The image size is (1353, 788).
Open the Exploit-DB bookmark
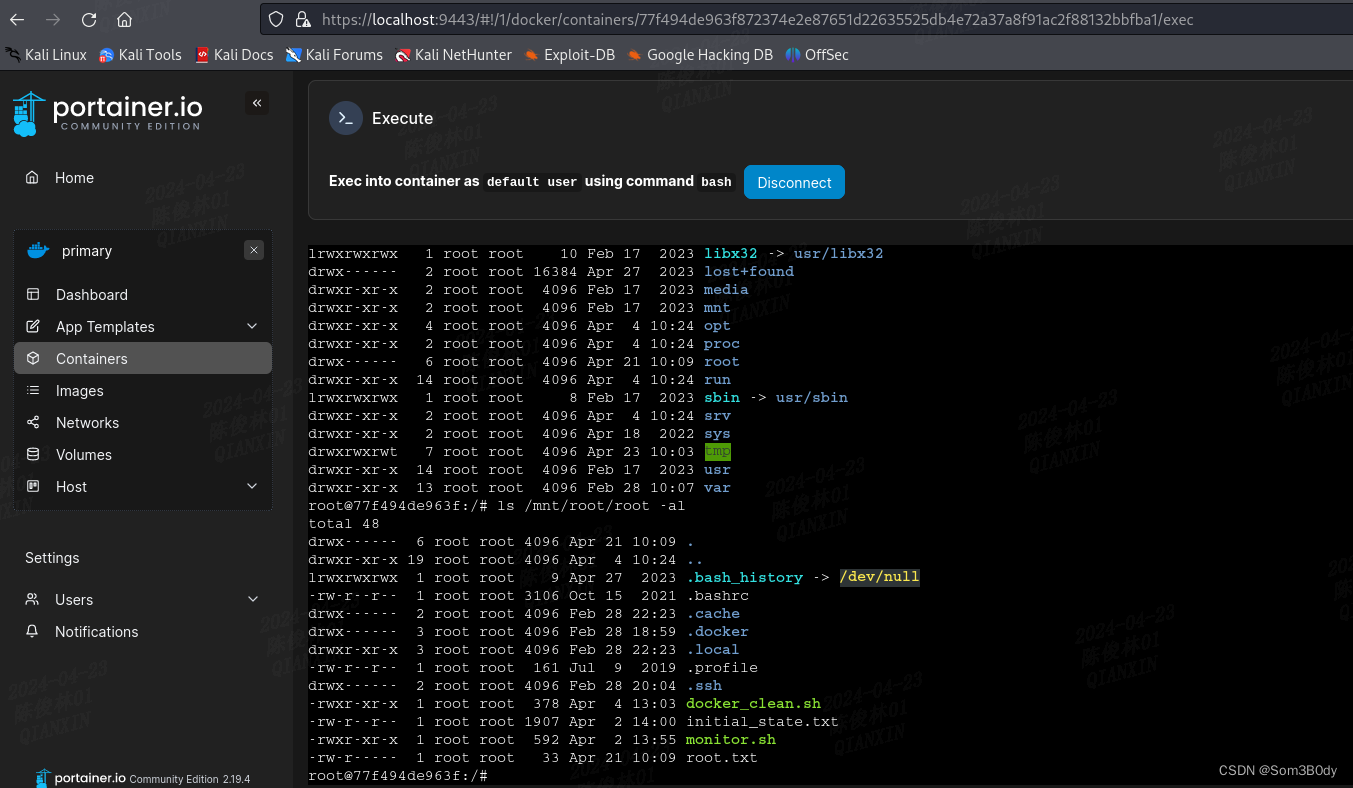569,55
